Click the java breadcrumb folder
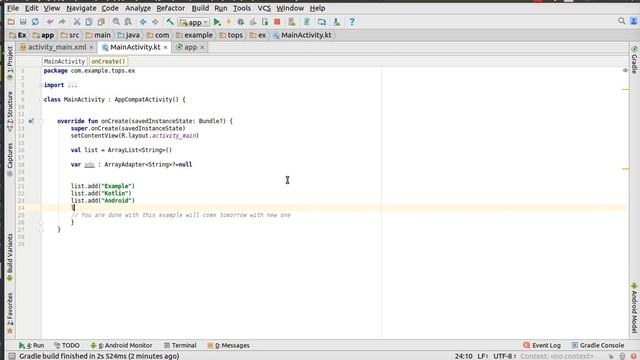This screenshot has width=640, height=360. click(x=129, y=35)
